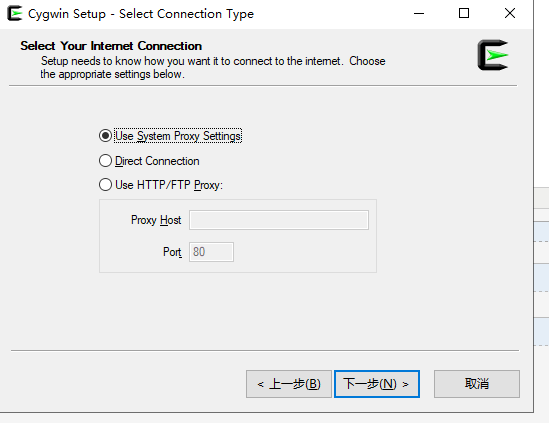Minimize the Cygwin Setup window

click(419, 14)
